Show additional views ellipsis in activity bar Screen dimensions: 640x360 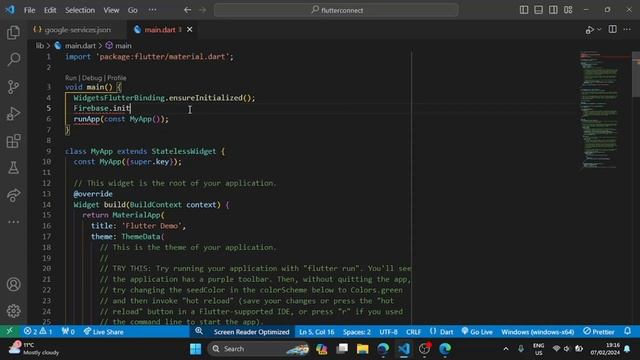pos(13,222)
